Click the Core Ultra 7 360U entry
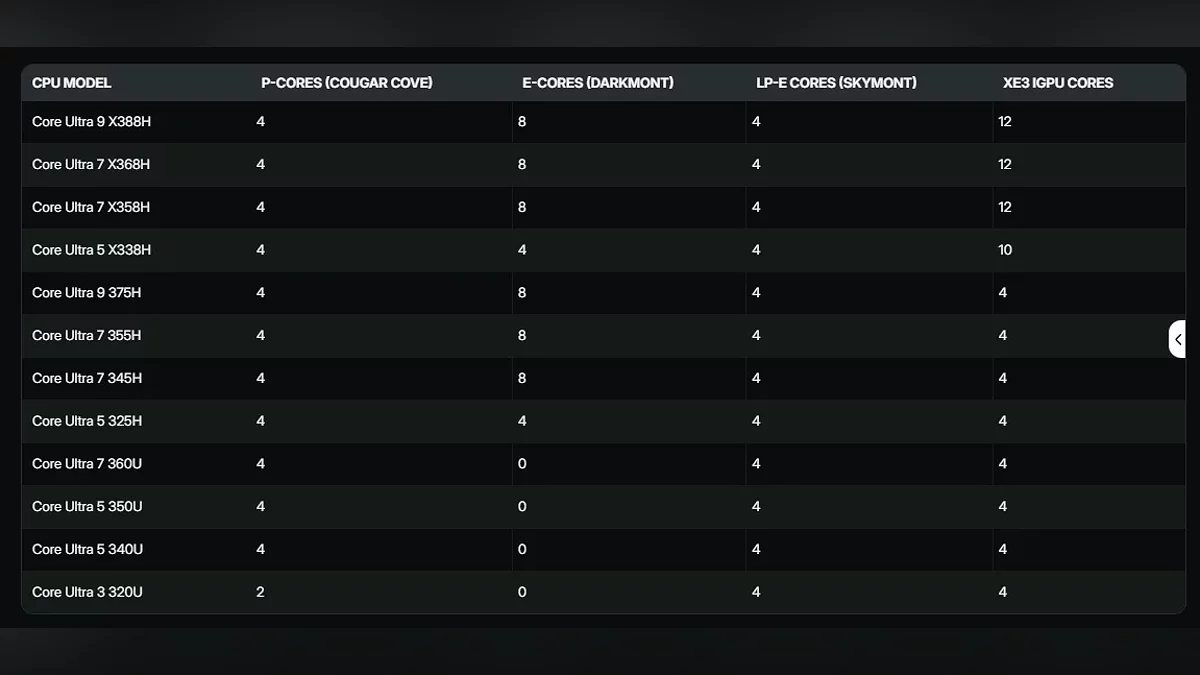The height and width of the screenshot is (675, 1200). click(87, 464)
